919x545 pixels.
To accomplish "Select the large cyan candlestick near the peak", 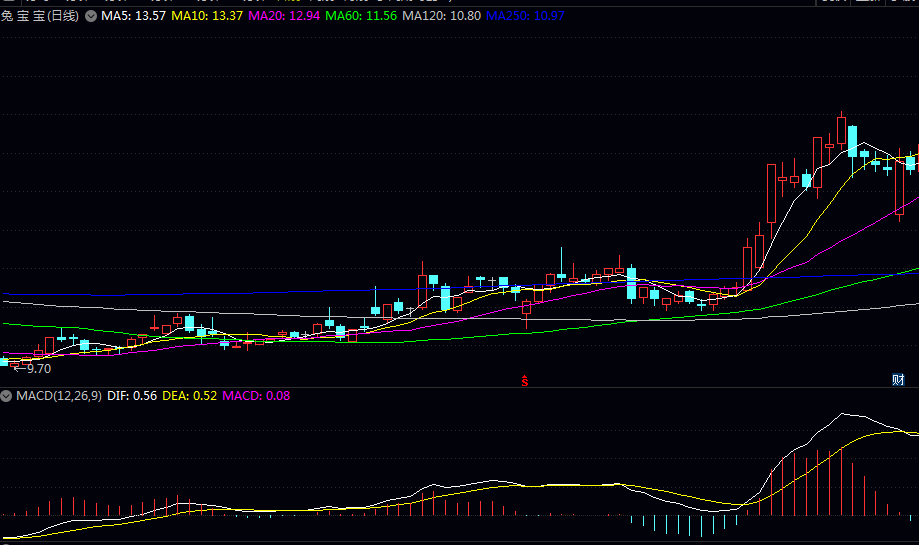I will click(852, 140).
